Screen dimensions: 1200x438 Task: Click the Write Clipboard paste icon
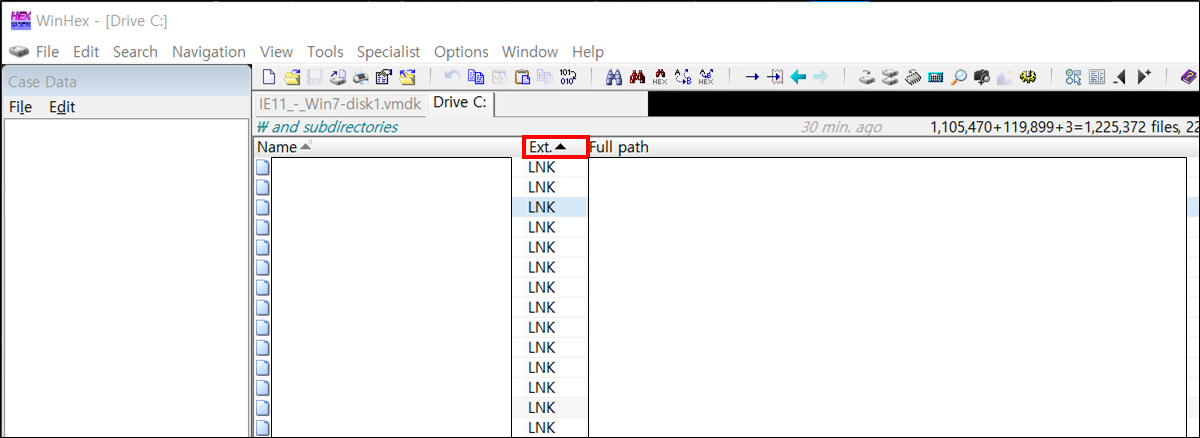pos(522,76)
